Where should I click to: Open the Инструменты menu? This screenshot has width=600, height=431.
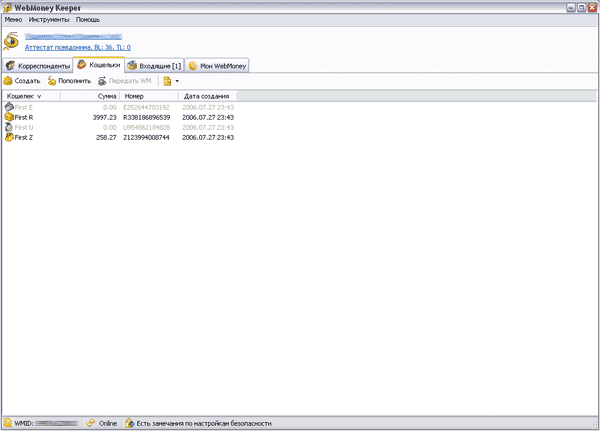click(49, 20)
